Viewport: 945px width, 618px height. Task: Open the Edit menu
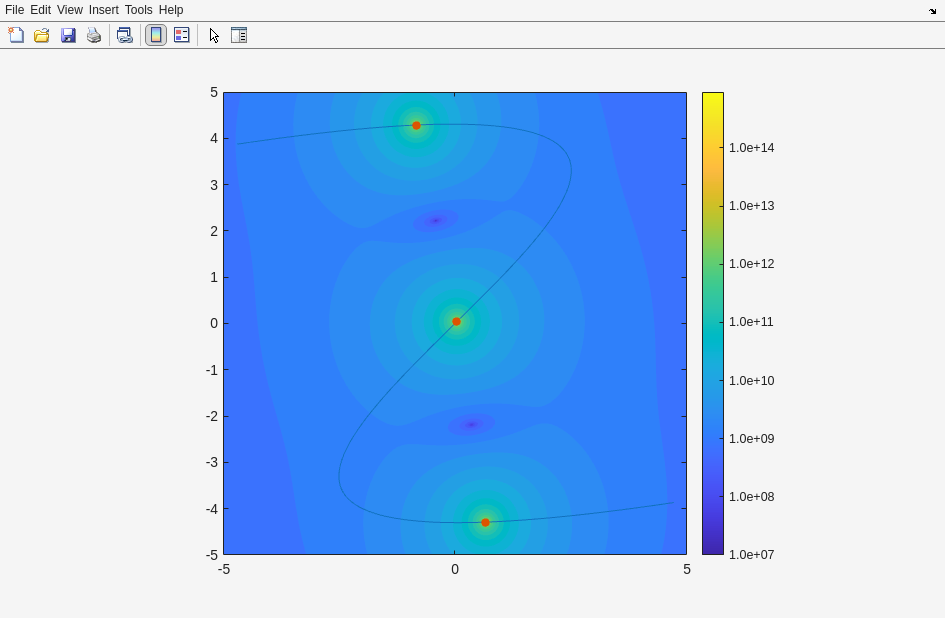[x=40, y=10]
